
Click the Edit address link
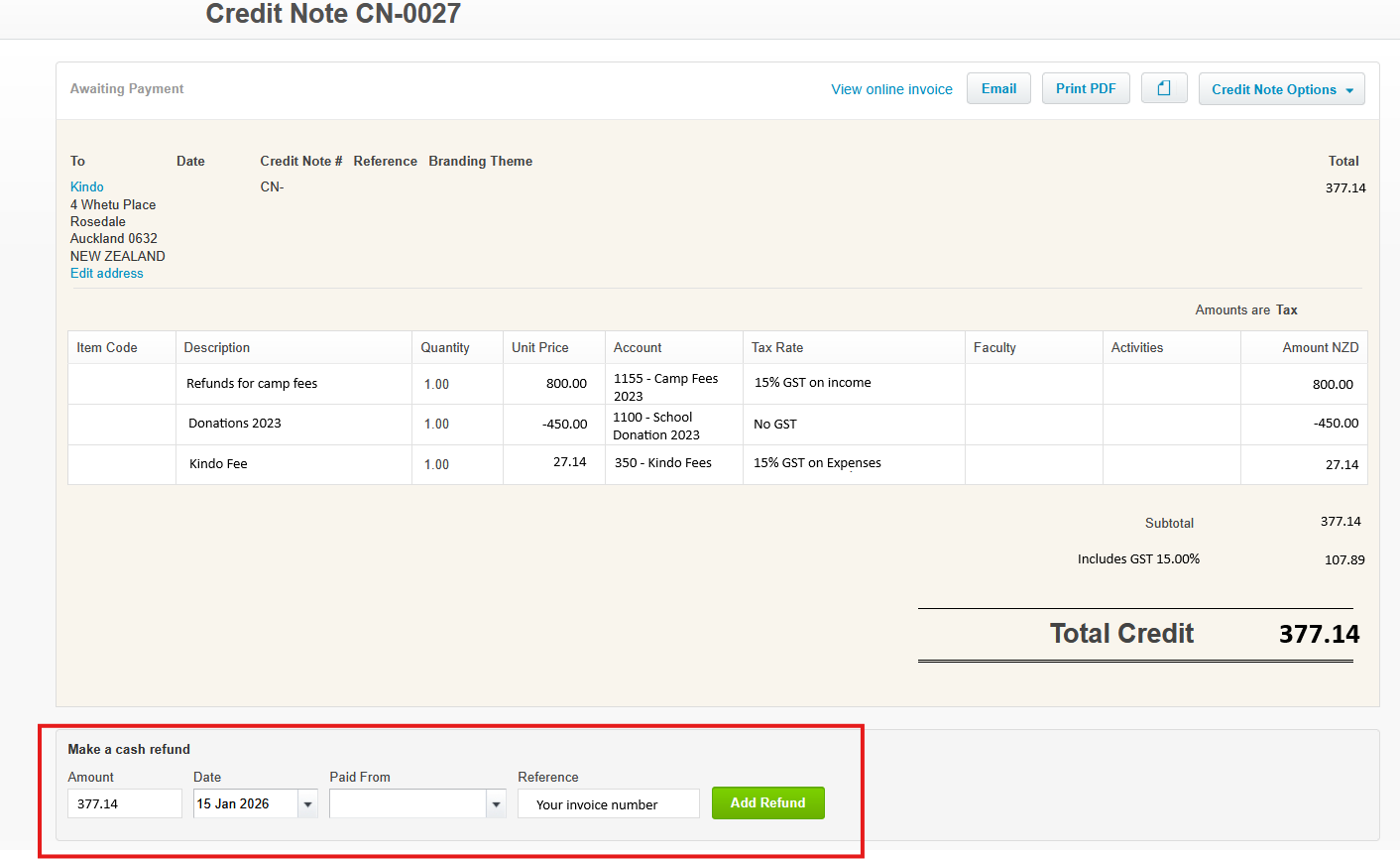107,273
